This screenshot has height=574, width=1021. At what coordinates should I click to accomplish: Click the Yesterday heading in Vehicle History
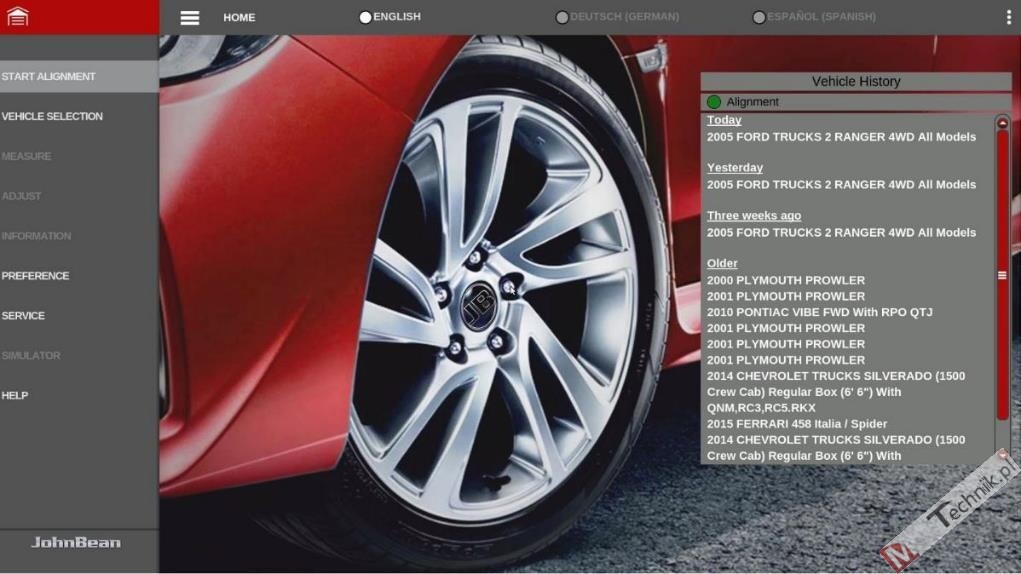point(734,167)
